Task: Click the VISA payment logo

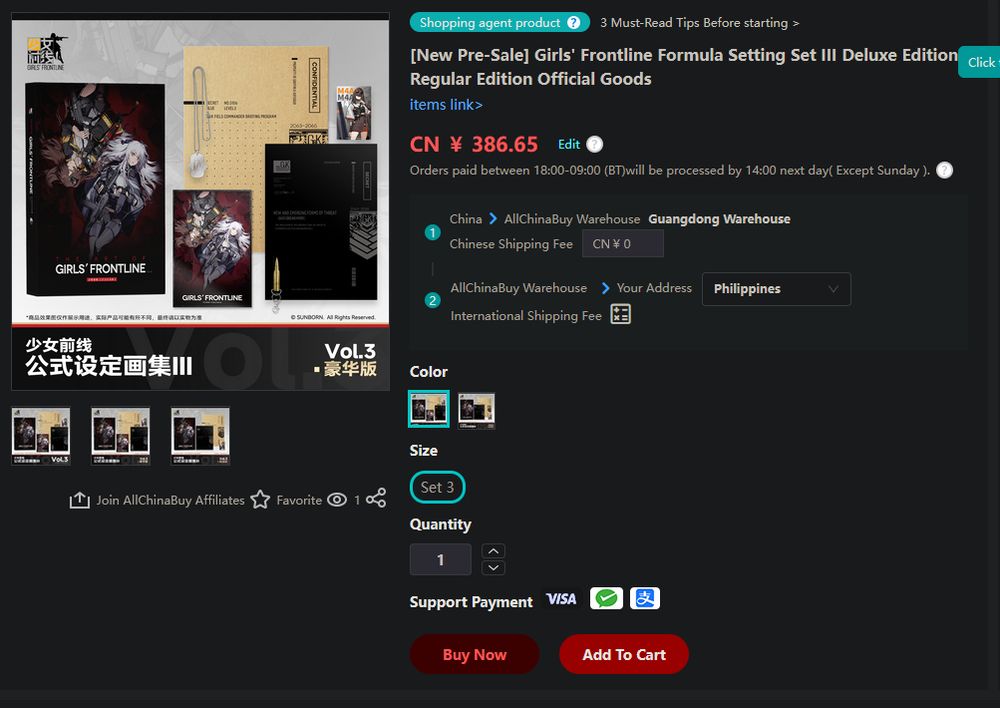Action: pos(561,599)
